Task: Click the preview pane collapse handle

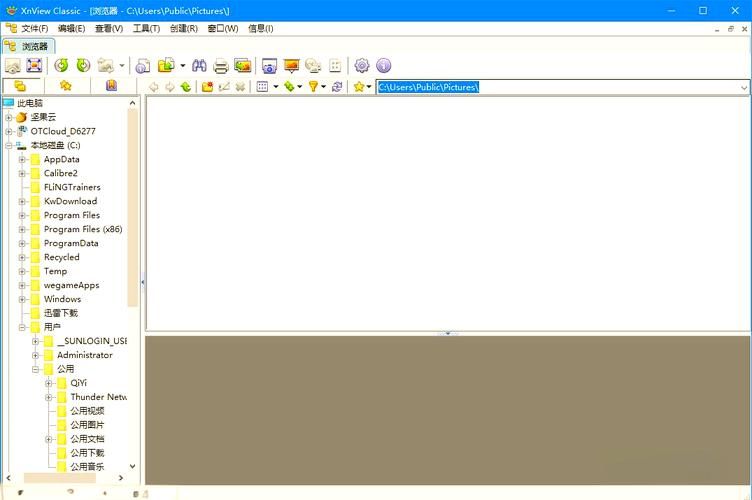Action: click(448, 333)
